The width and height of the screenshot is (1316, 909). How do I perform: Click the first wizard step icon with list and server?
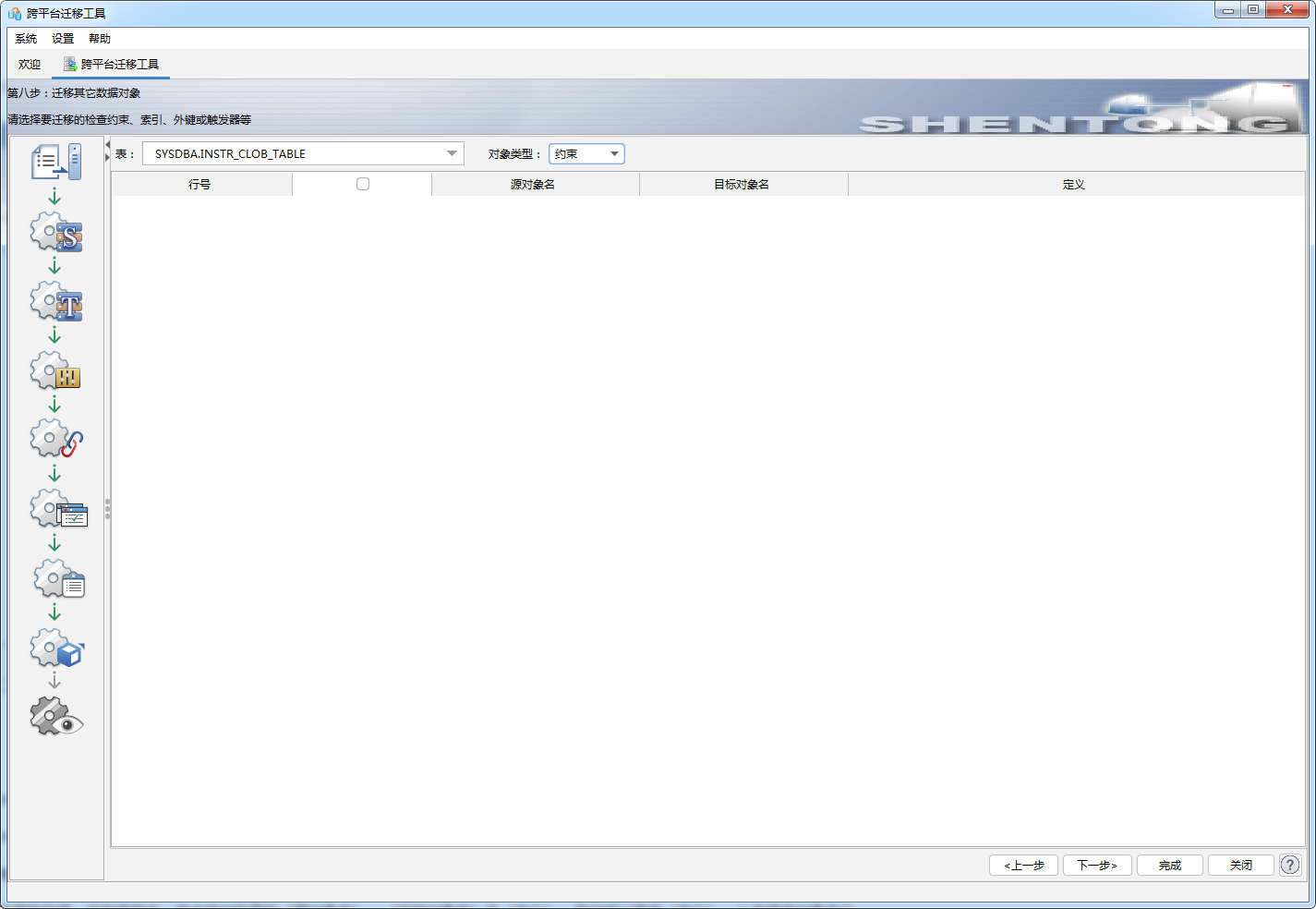(56, 162)
